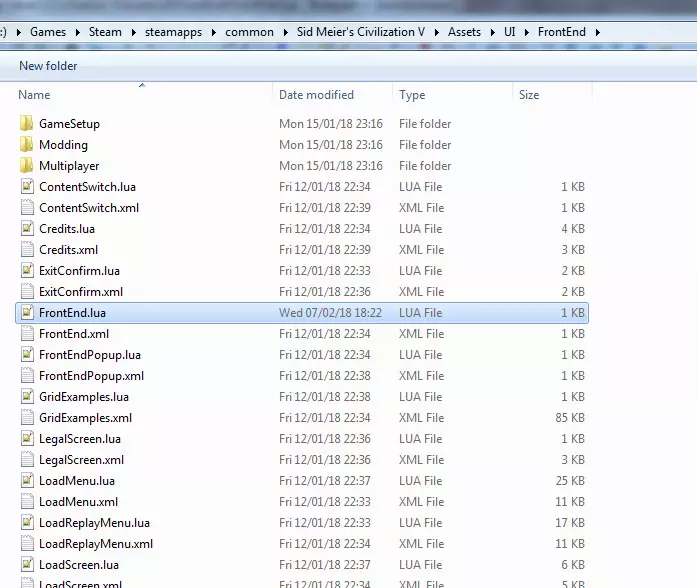The width and height of the screenshot is (697, 588).
Task: Click the 85 KB size cell
Action: point(569,418)
